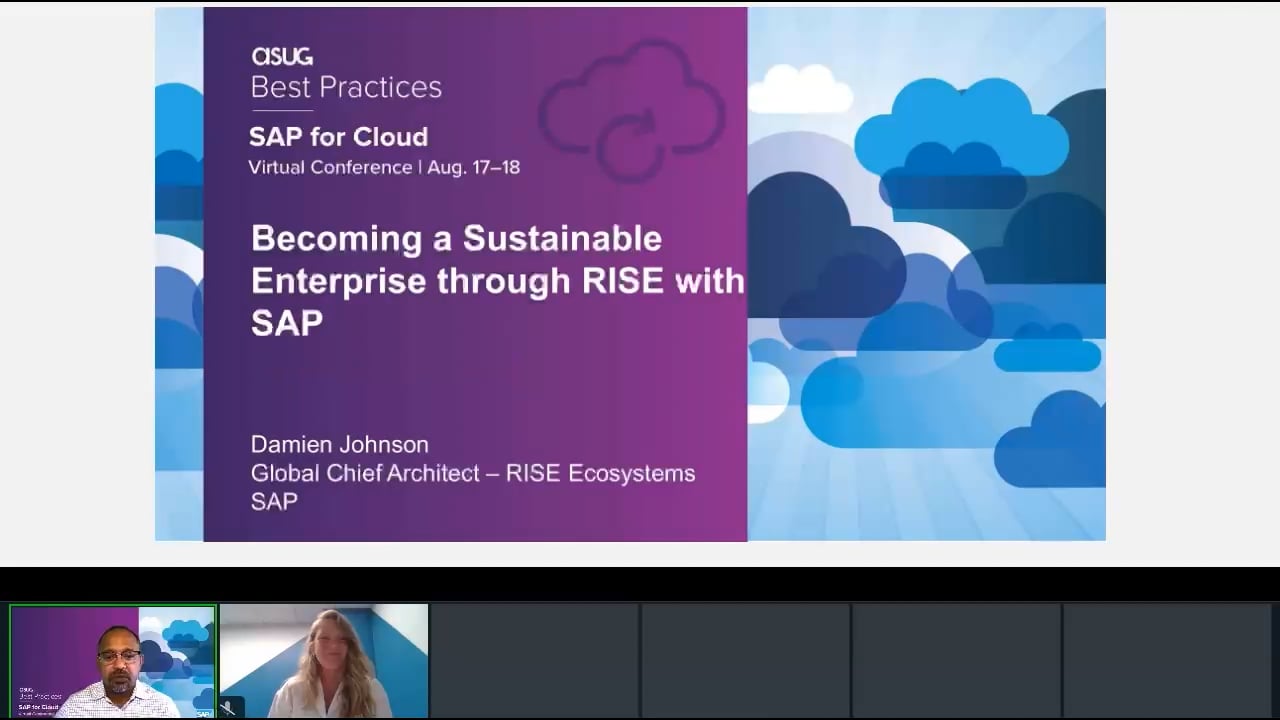Click "Virtual Conference | Aug. 17–18" text

coord(384,167)
